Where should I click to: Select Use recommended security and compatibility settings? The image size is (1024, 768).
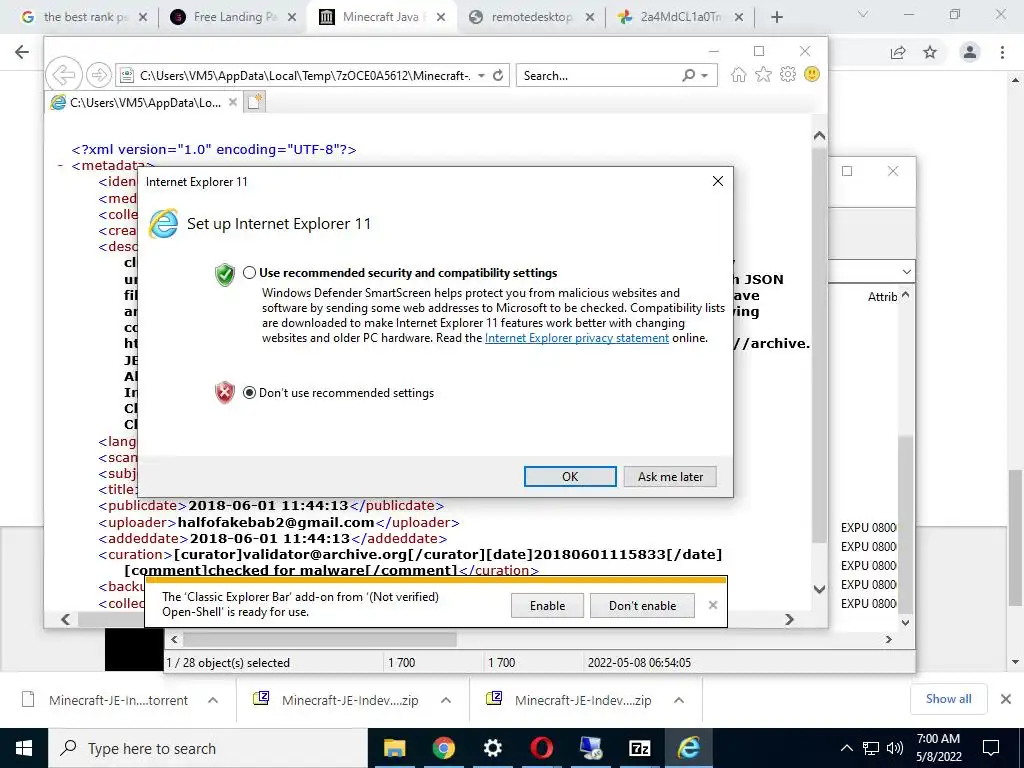249,273
